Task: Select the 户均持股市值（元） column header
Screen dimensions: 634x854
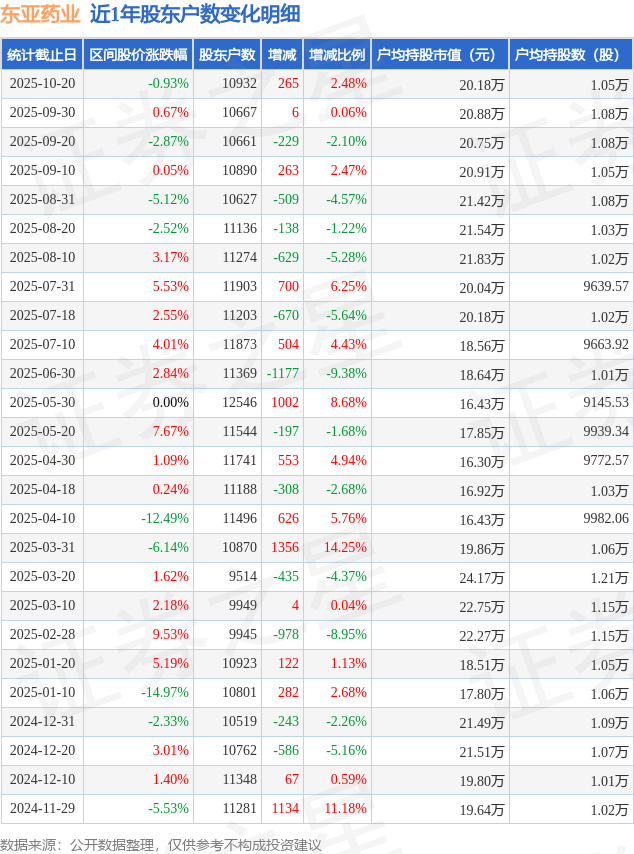Action: [x=440, y=55]
